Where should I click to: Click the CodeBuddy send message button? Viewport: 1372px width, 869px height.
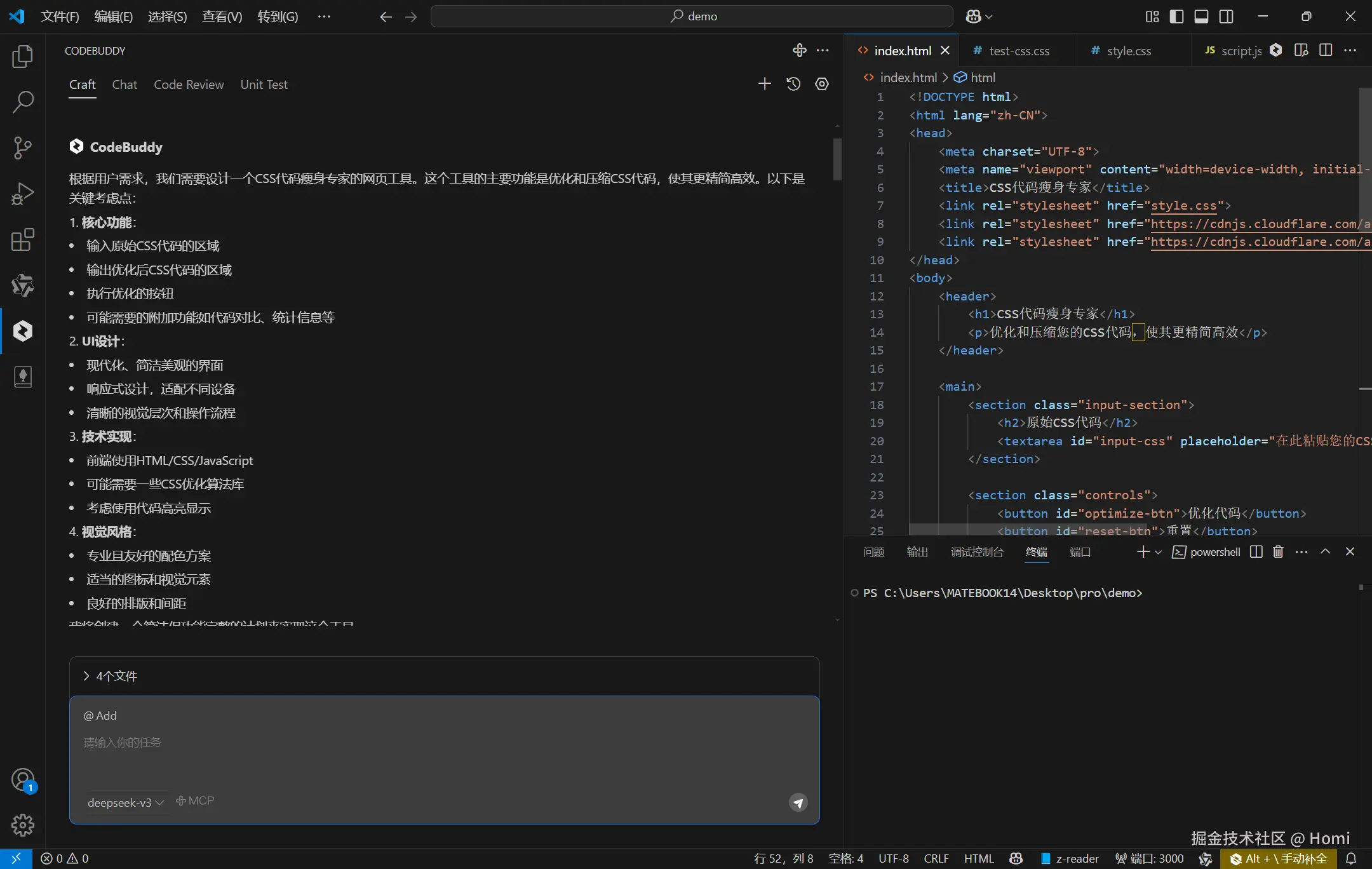pyautogui.click(x=798, y=802)
